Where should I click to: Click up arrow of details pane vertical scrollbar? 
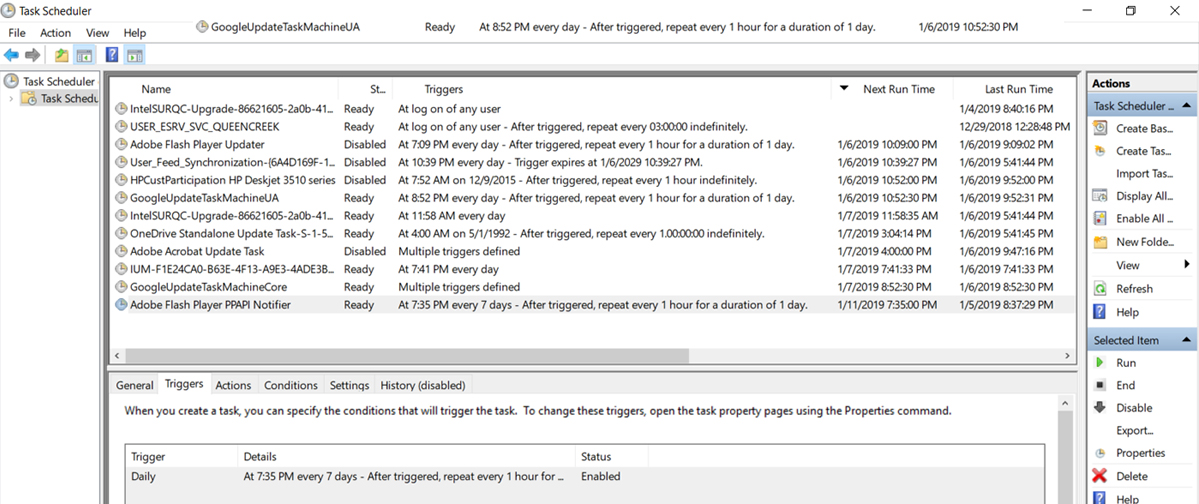(x=1064, y=402)
